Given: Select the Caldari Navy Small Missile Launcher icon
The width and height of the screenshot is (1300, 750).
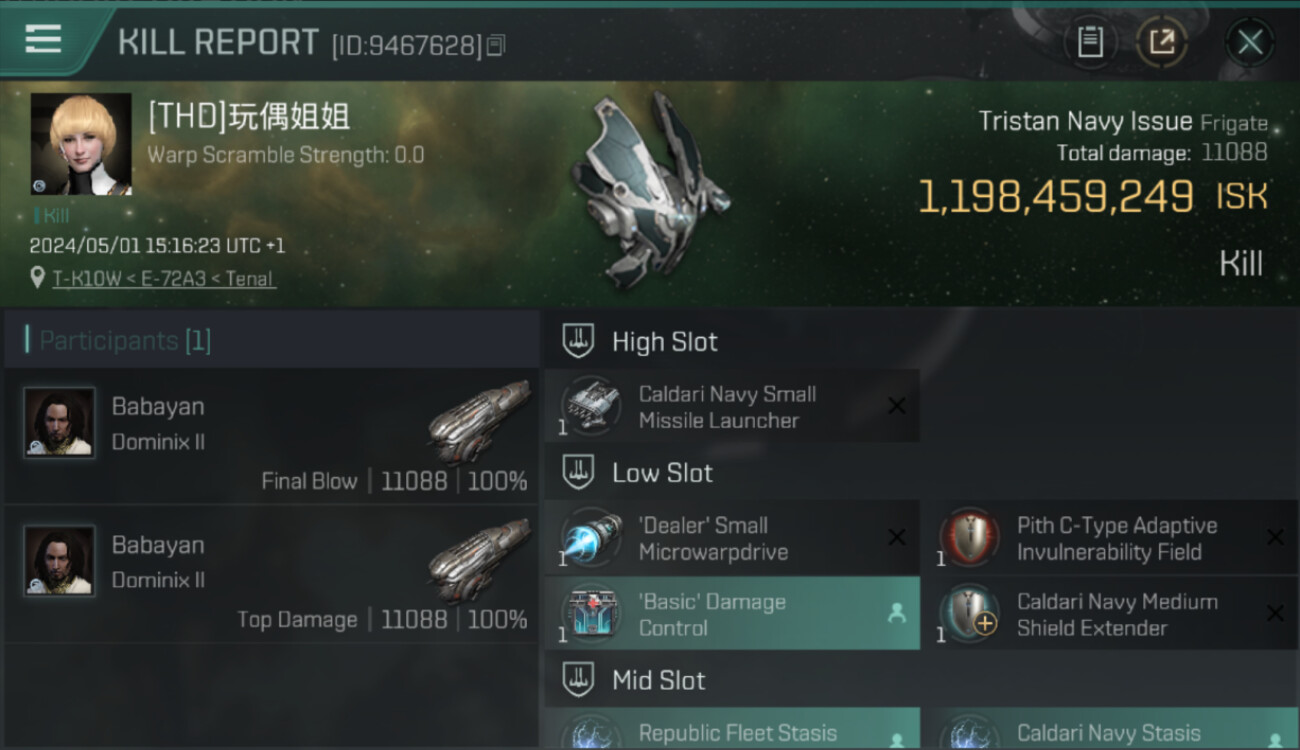Looking at the screenshot, I should (591, 407).
